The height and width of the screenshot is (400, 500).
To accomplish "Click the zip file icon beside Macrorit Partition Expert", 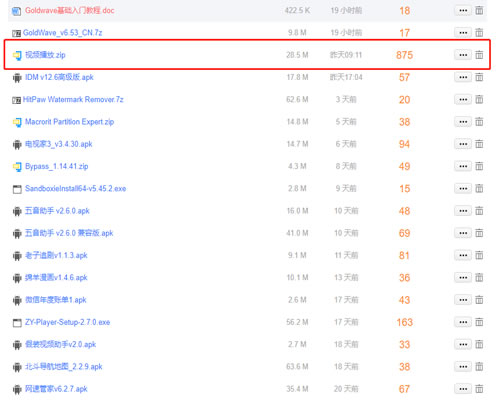I will [x=17, y=122].
